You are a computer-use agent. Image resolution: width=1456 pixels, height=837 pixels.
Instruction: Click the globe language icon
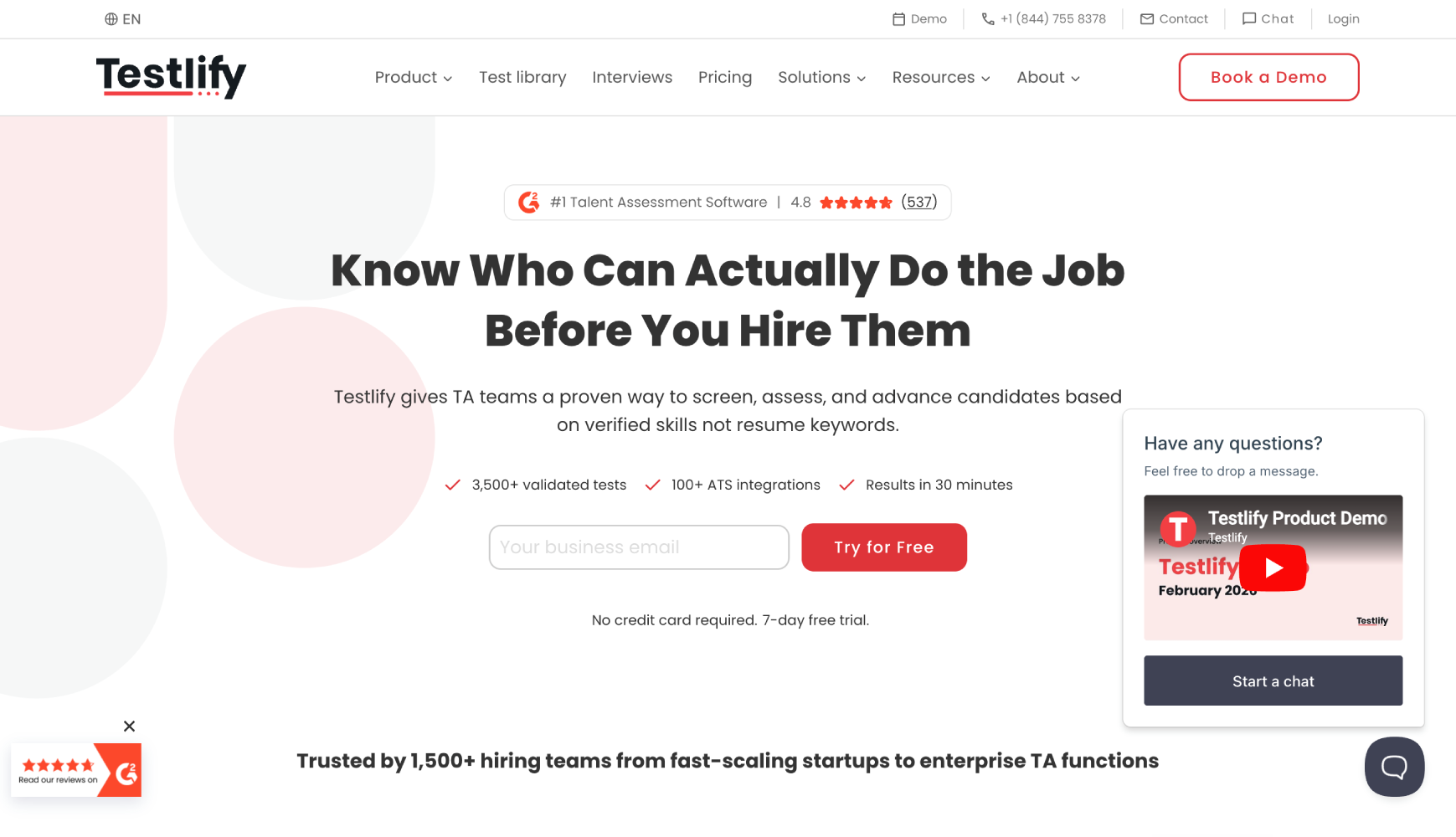(111, 19)
